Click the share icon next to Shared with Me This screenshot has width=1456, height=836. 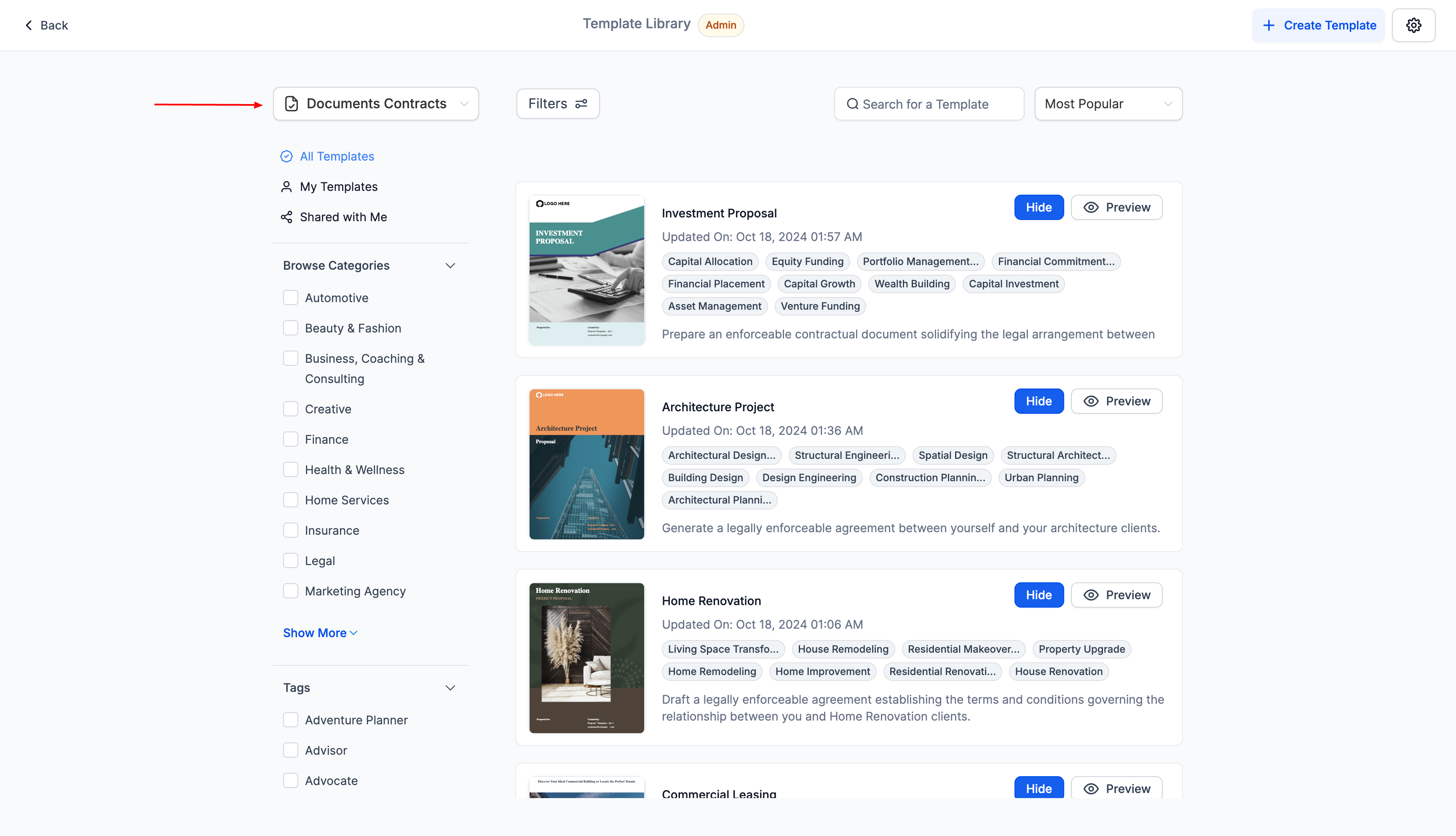[286, 217]
